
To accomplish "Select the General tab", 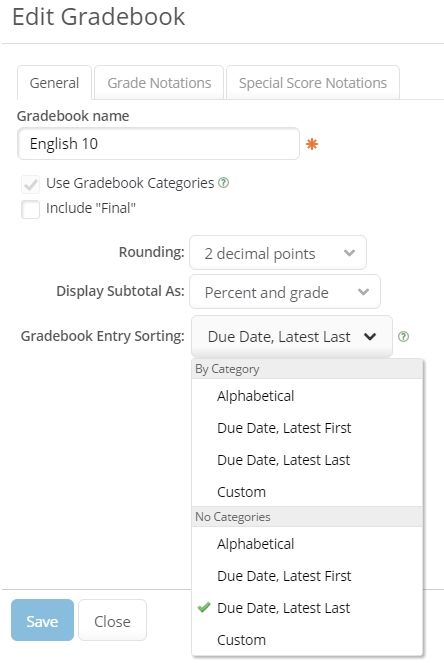I will pos(54,83).
